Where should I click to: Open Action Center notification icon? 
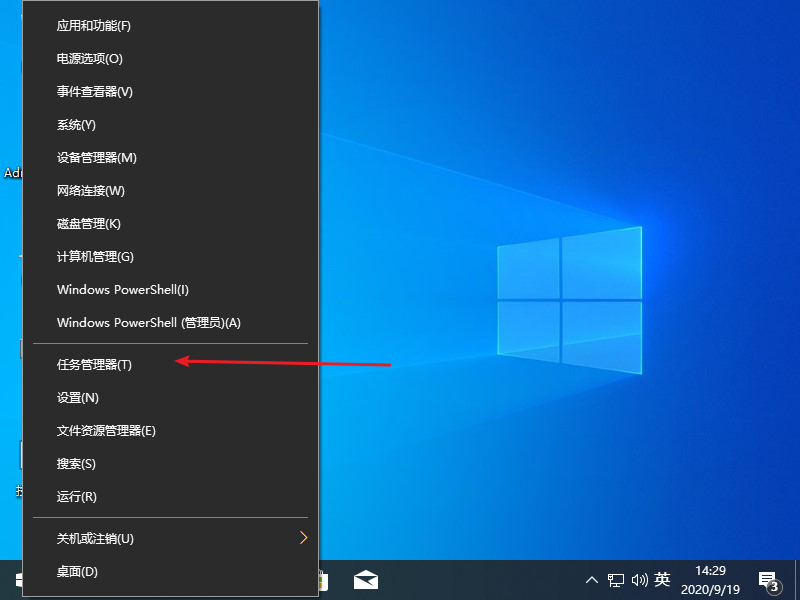766,580
